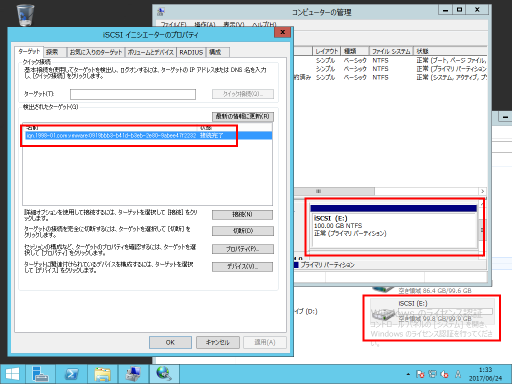The height and width of the screenshot is (384, 512).
Task: Select the iSCSI (E:) drive in Explorer
Action: (431, 311)
